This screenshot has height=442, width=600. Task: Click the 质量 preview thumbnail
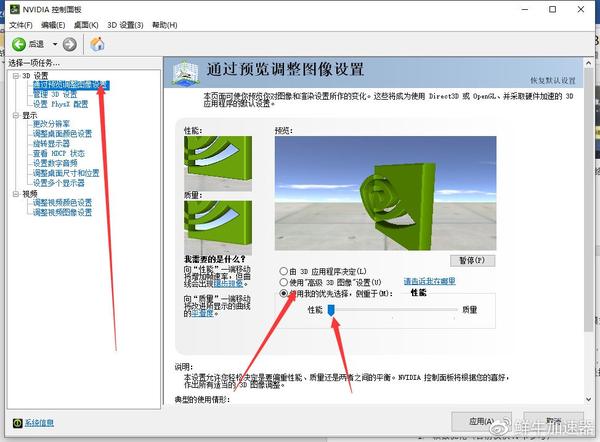tap(218, 227)
